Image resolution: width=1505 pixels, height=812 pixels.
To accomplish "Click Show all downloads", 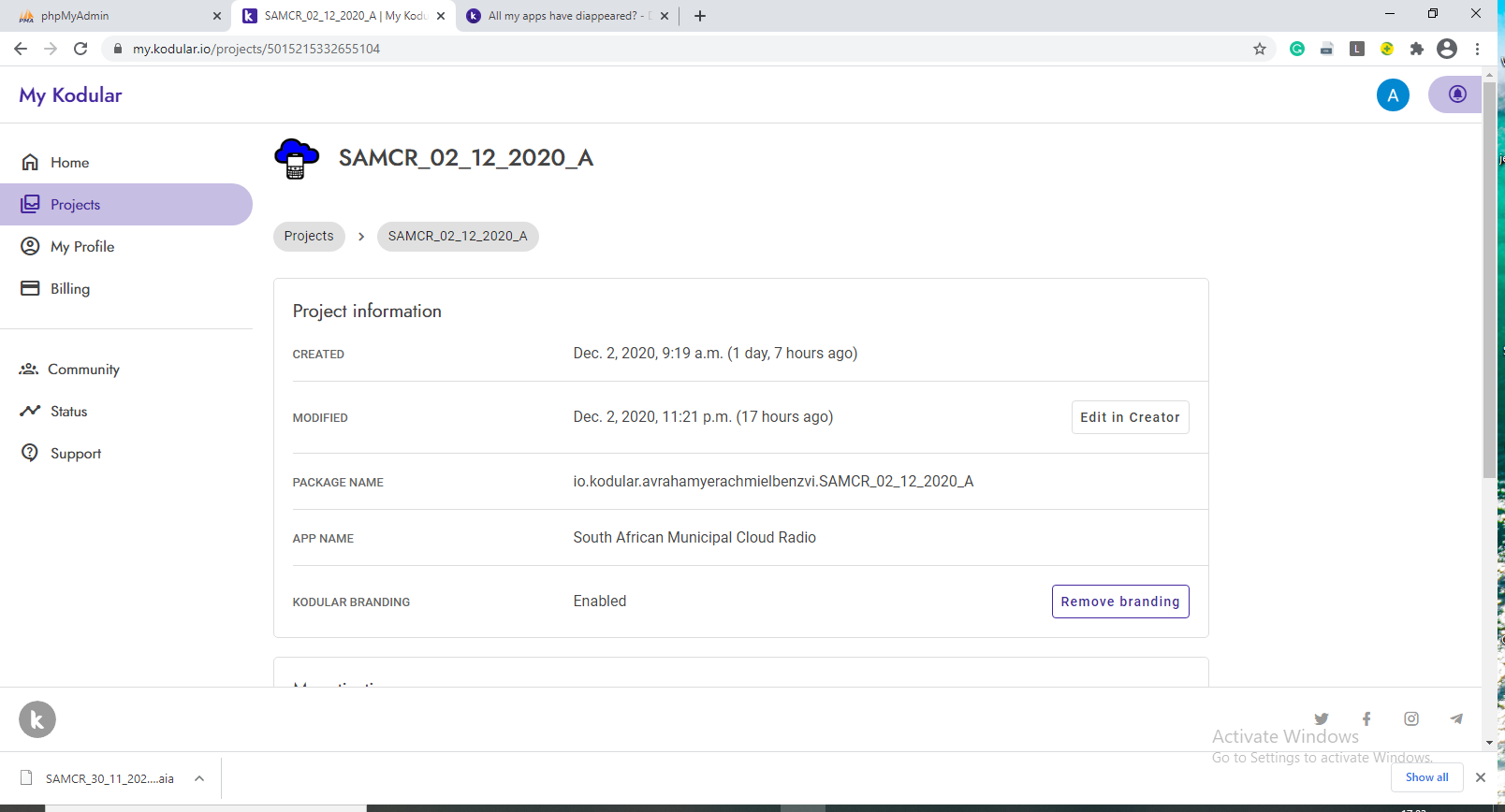I will (x=1426, y=777).
